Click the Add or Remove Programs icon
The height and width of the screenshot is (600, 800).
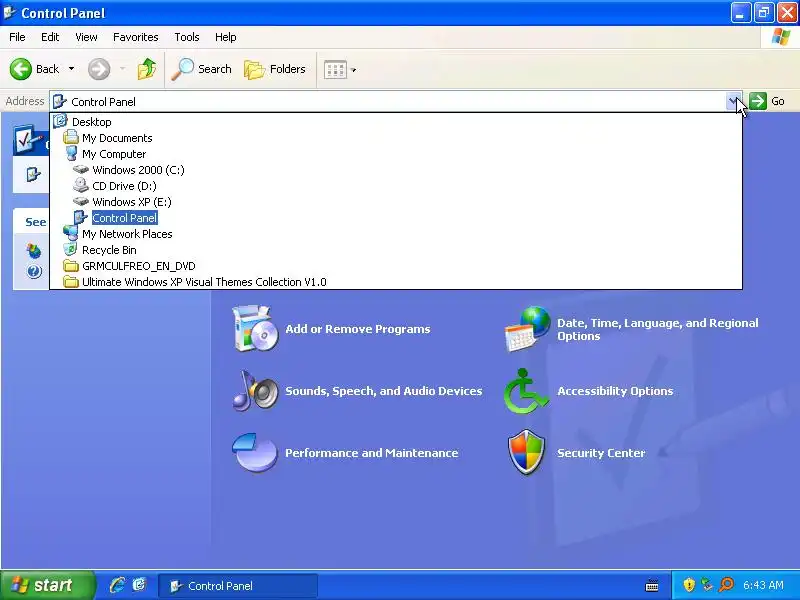point(255,329)
